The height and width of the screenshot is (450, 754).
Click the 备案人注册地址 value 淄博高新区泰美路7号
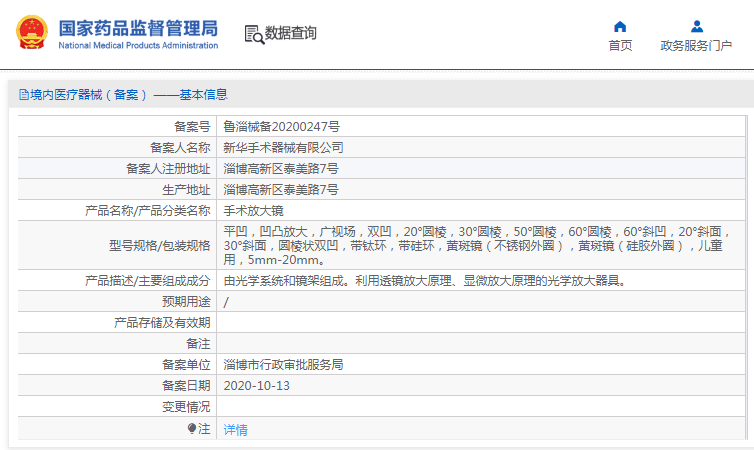[281, 169]
